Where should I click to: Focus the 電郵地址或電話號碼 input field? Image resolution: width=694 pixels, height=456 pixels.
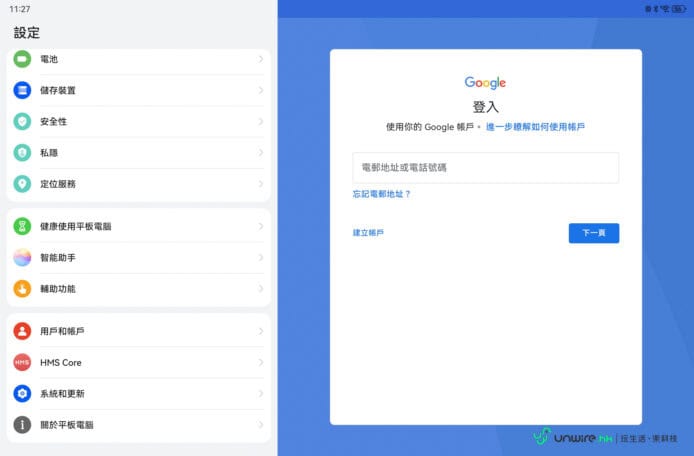pyautogui.click(x=485, y=167)
